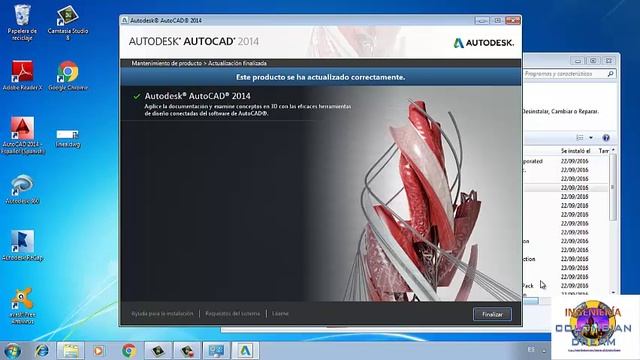Select the AutoCAD 2014 Español desktop shortcut
Image resolution: width=640 pixels, height=360 pixels.
click(22, 136)
